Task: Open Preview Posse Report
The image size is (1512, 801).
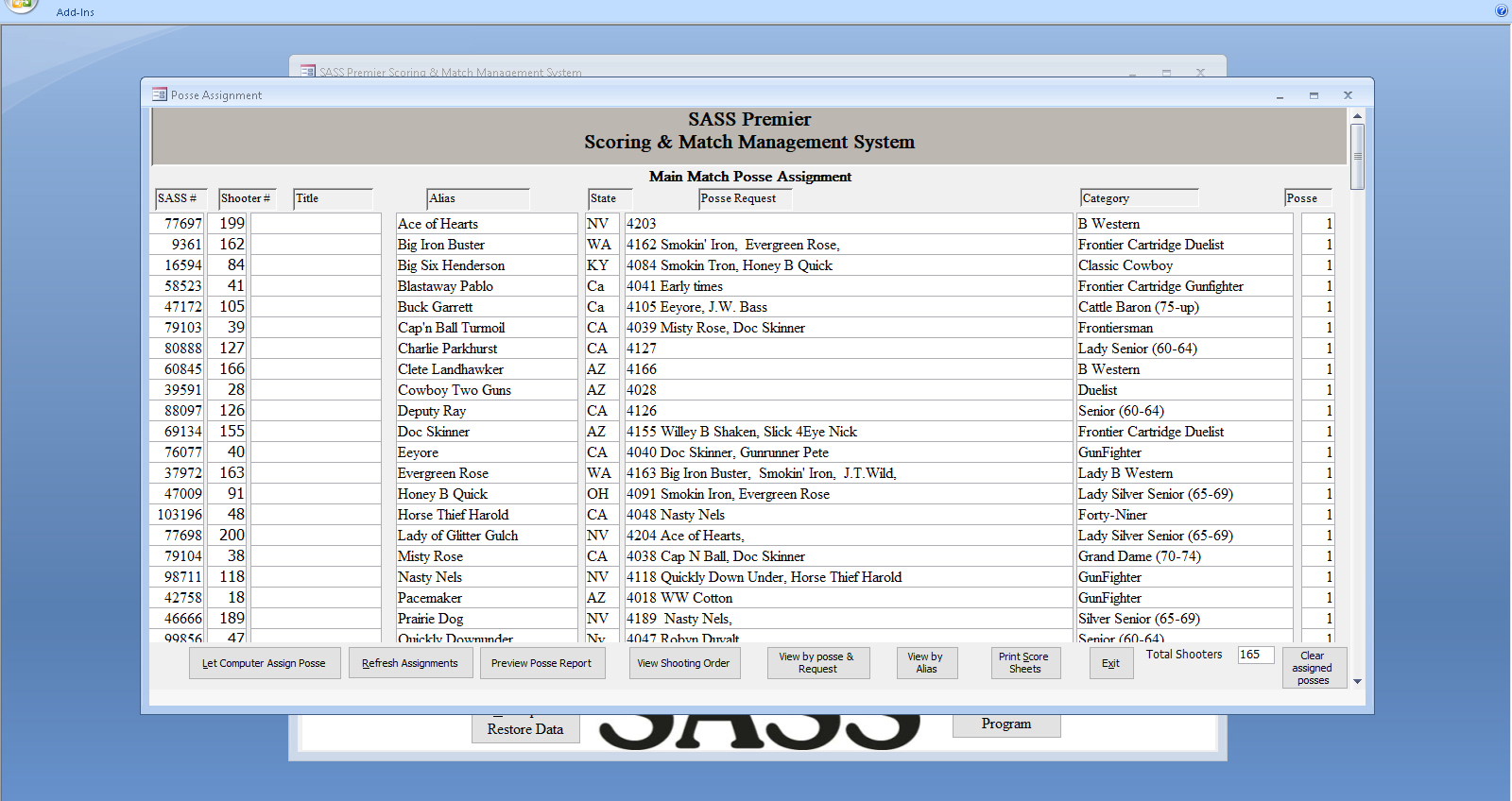Action: [x=541, y=663]
